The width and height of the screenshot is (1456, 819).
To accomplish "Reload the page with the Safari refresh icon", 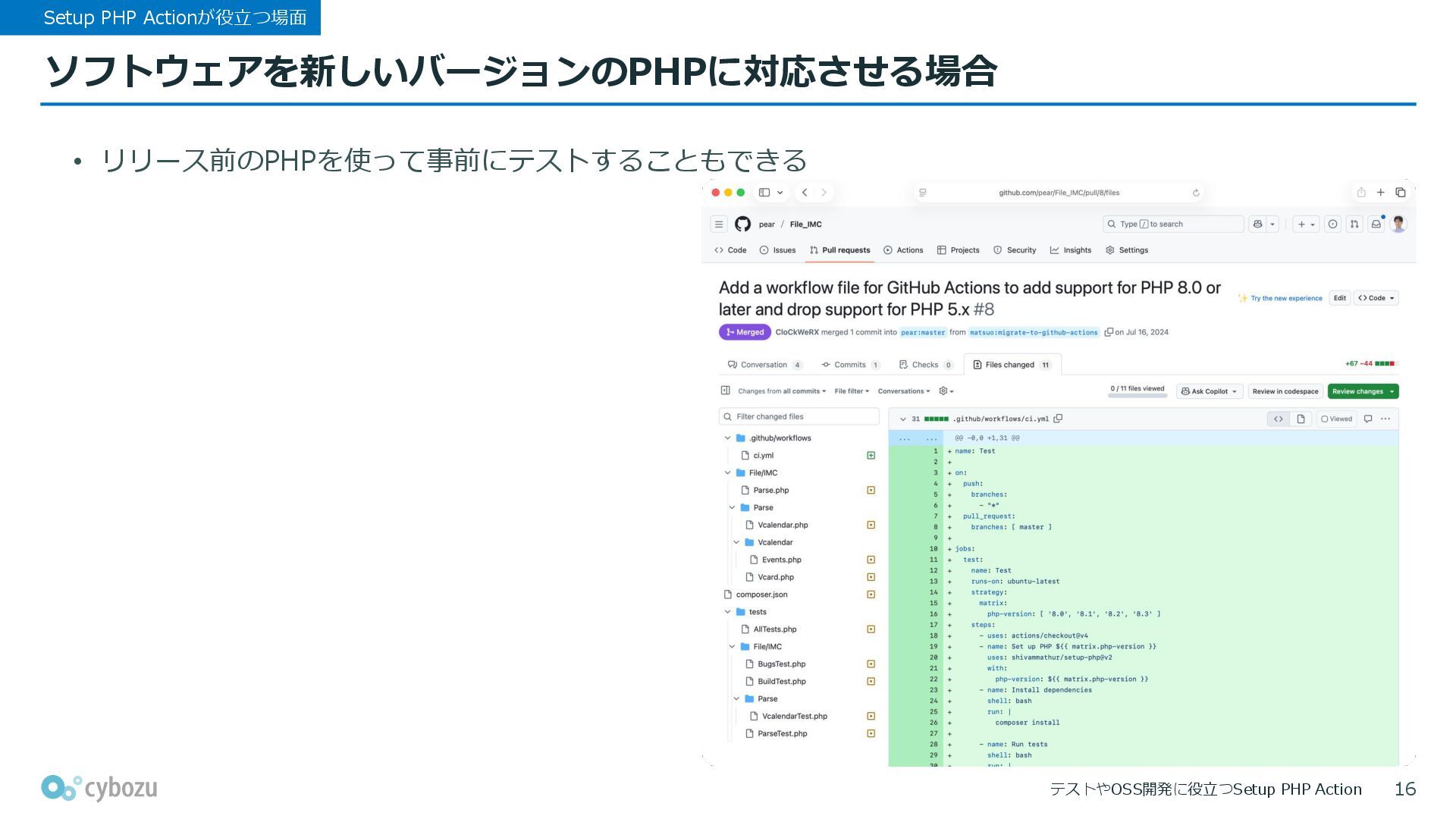I will point(1196,193).
